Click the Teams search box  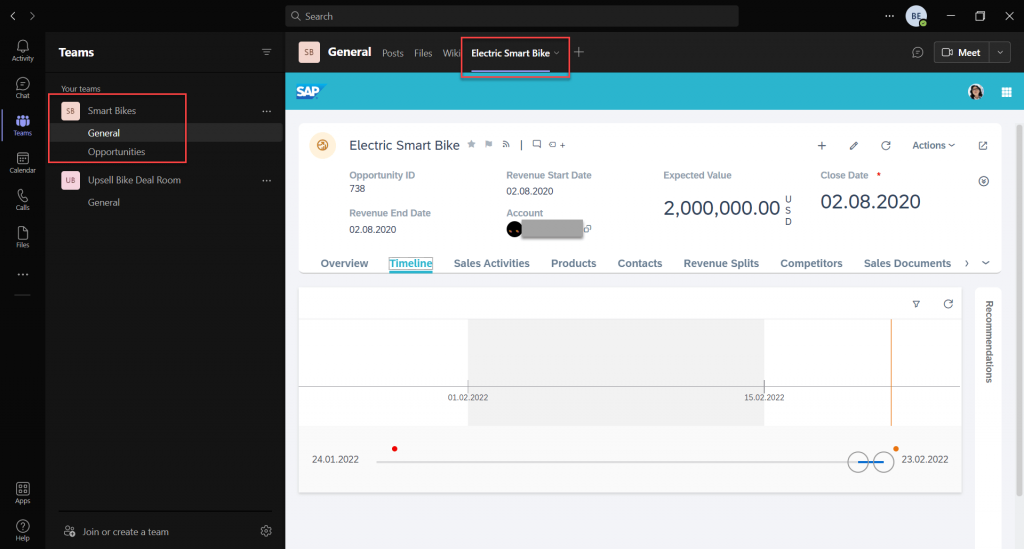(512, 16)
